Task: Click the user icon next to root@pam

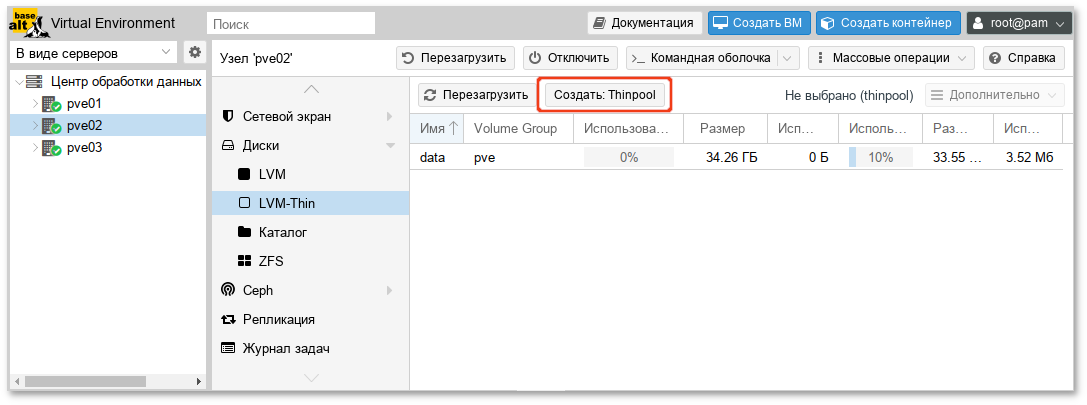Action: tap(978, 23)
